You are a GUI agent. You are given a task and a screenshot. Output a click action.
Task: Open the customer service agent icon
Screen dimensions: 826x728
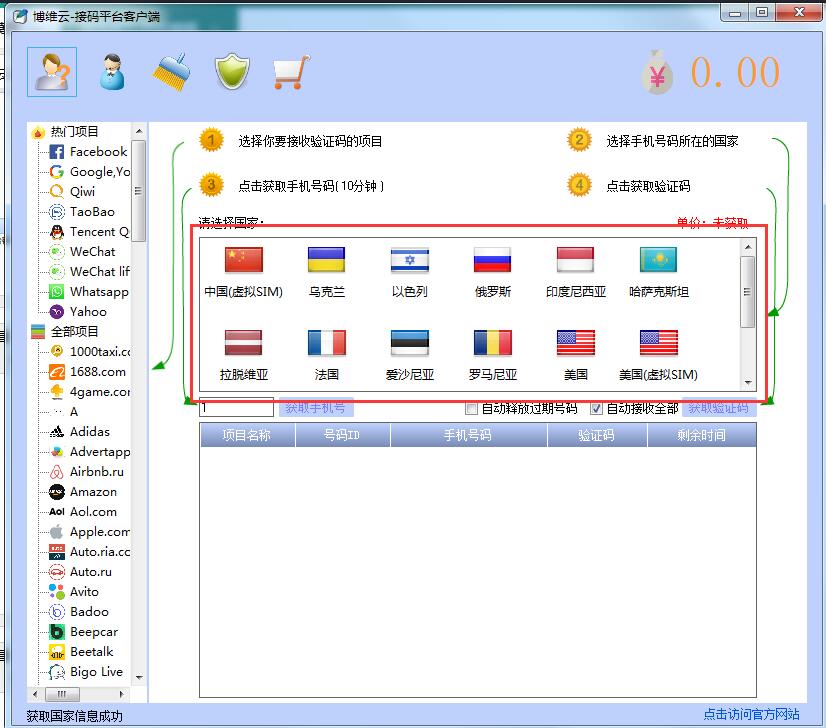[112, 72]
